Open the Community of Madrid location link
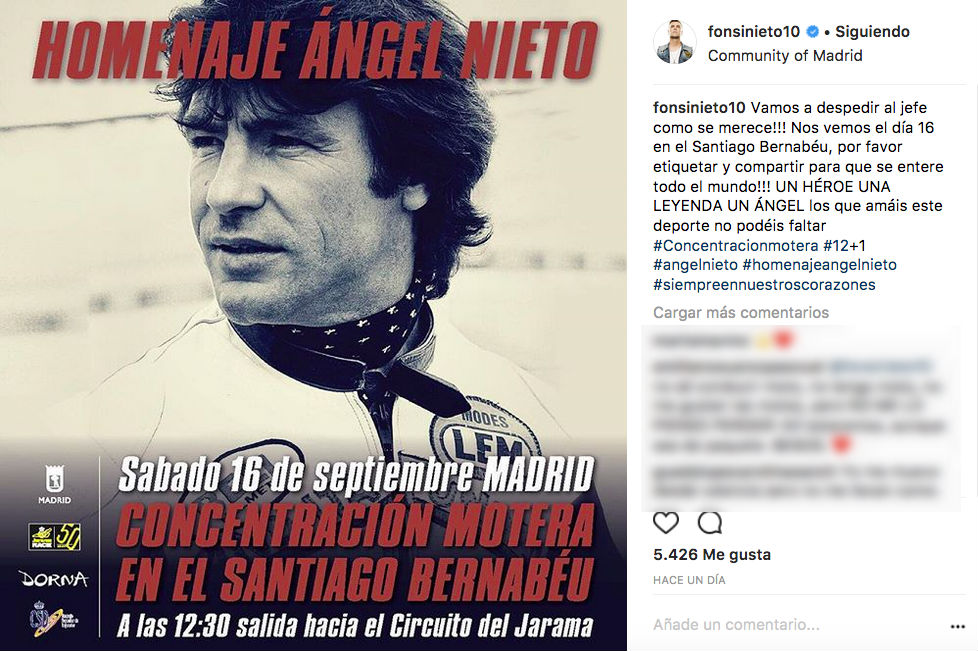Image resolution: width=978 pixels, height=651 pixels. click(785, 55)
